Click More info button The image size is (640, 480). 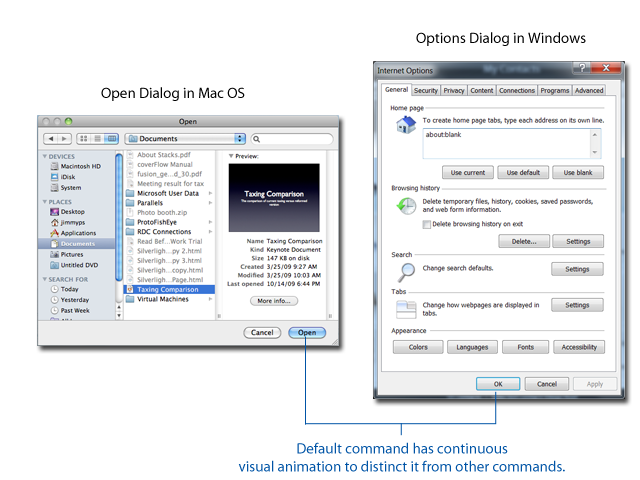pyautogui.click(x=274, y=301)
